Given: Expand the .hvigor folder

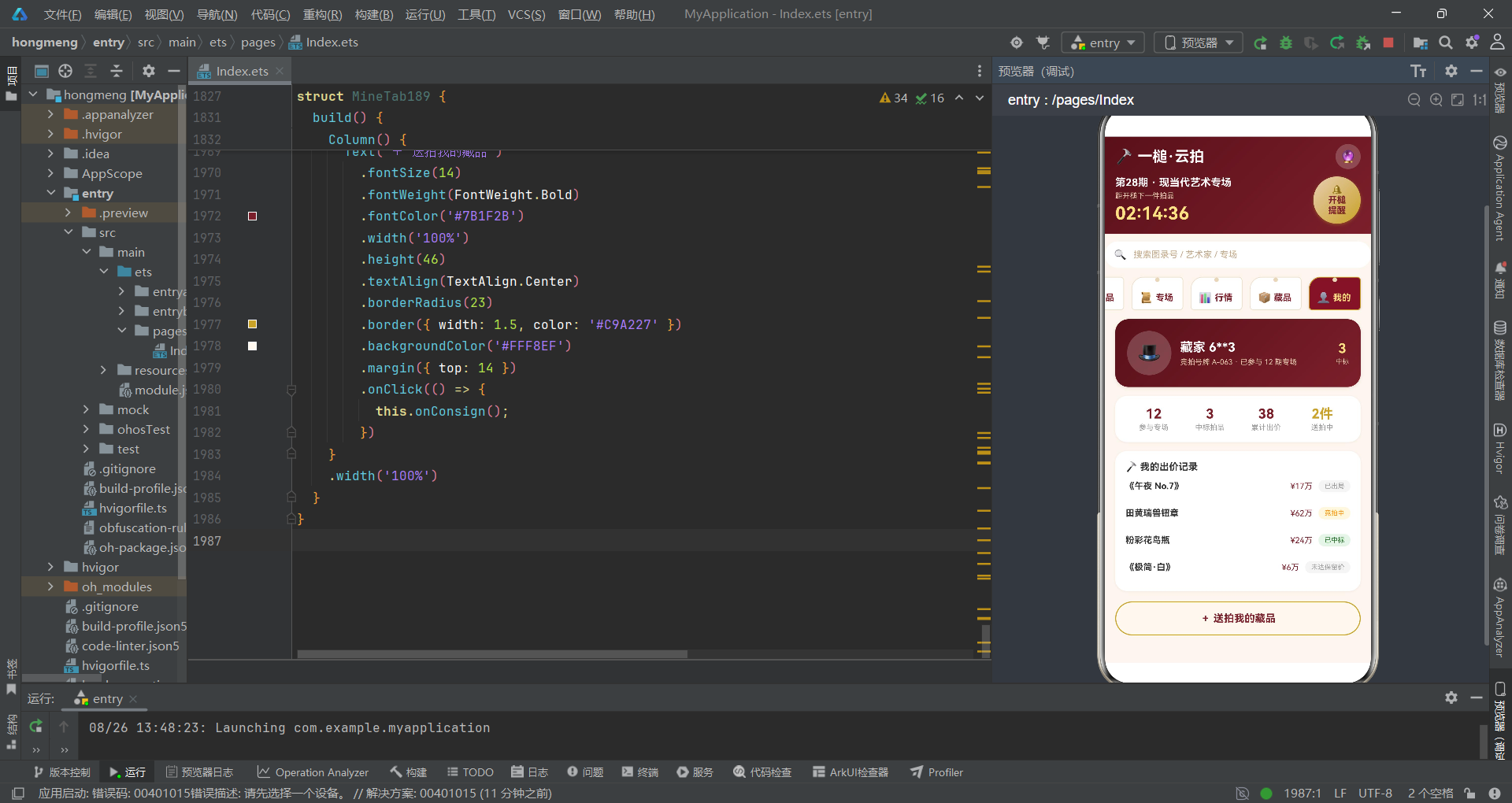Looking at the screenshot, I should pyautogui.click(x=50, y=134).
